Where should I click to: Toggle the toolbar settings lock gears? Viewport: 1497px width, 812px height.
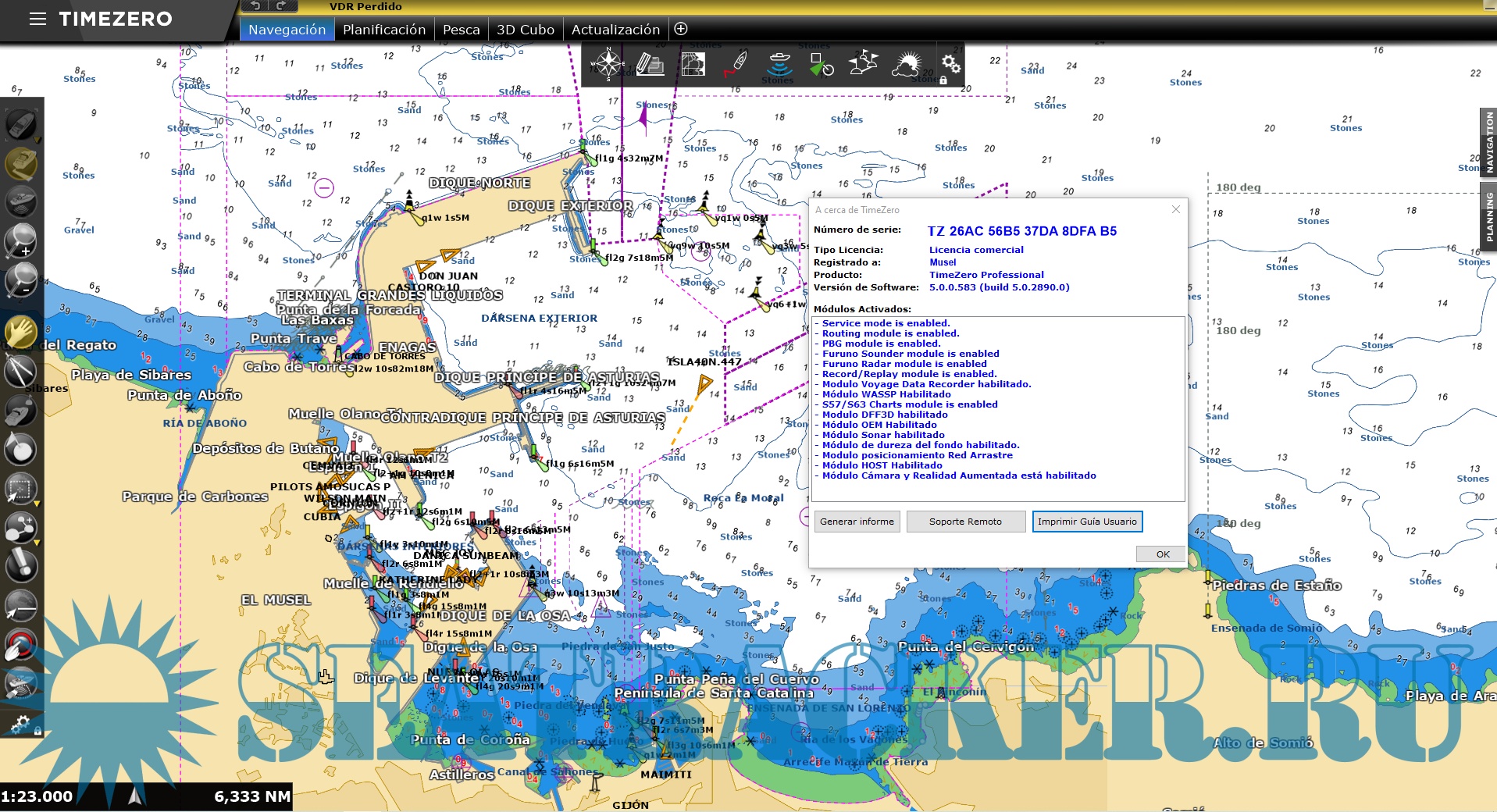pos(950,65)
